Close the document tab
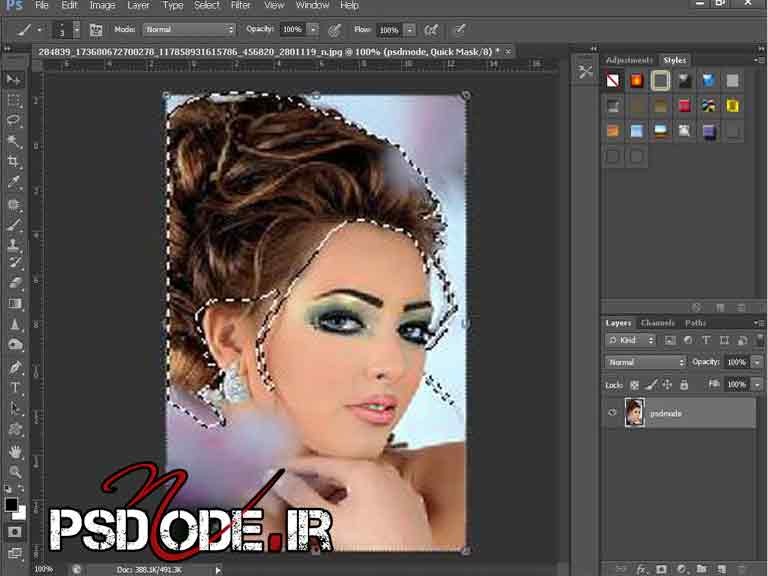The width and height of the screenshot is (768, 576). pos(508,51)
